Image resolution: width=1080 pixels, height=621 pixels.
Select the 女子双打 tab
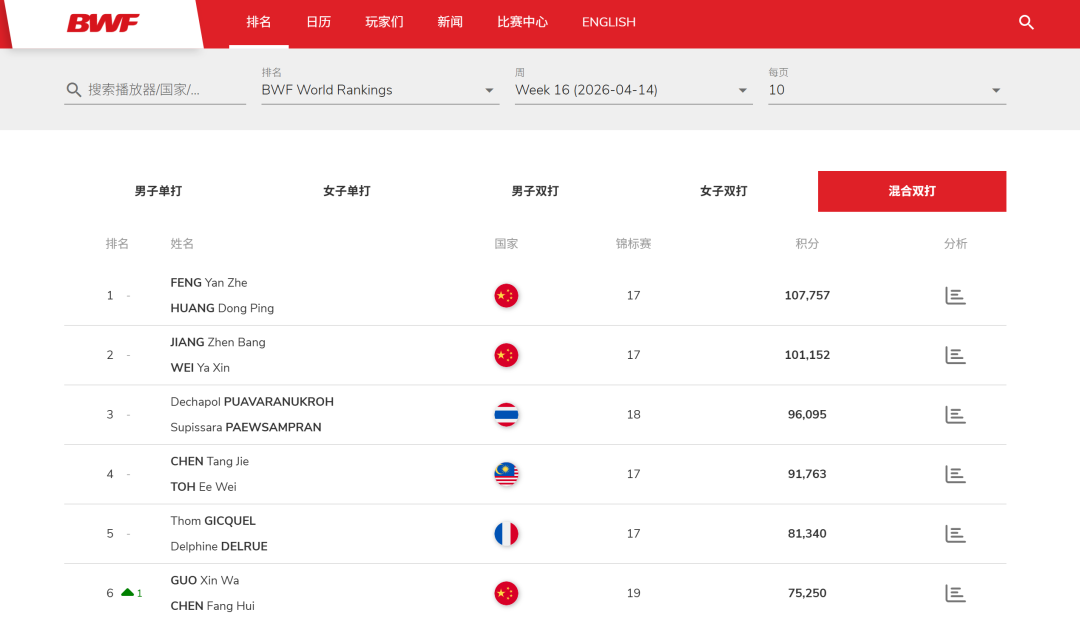(x=723, y=191)
